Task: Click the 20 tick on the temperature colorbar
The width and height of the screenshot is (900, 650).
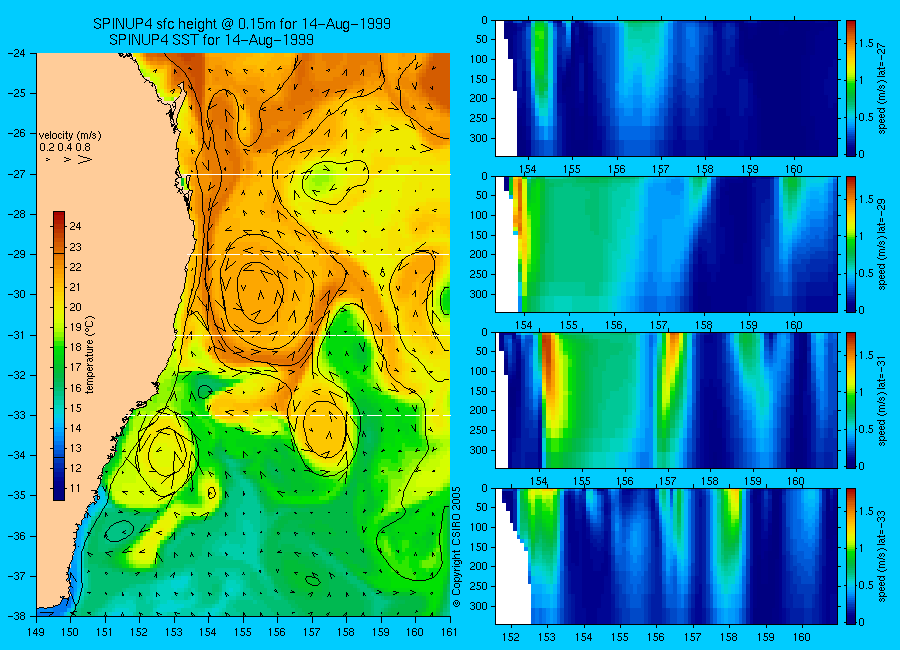Action: pos(75,307)
